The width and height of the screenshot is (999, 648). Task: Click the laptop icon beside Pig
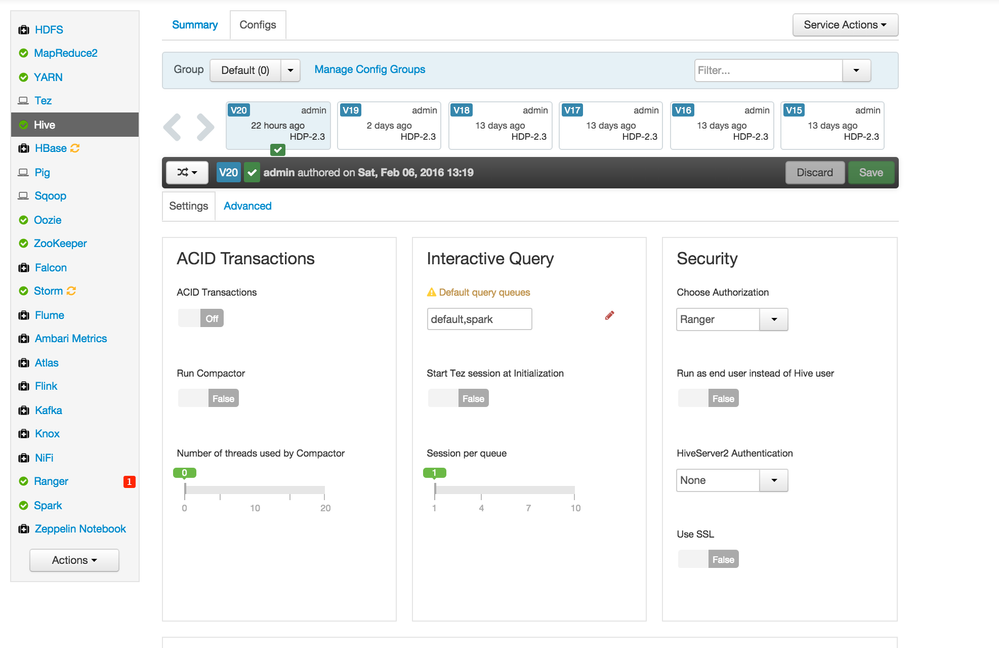(x=24, y=173)
